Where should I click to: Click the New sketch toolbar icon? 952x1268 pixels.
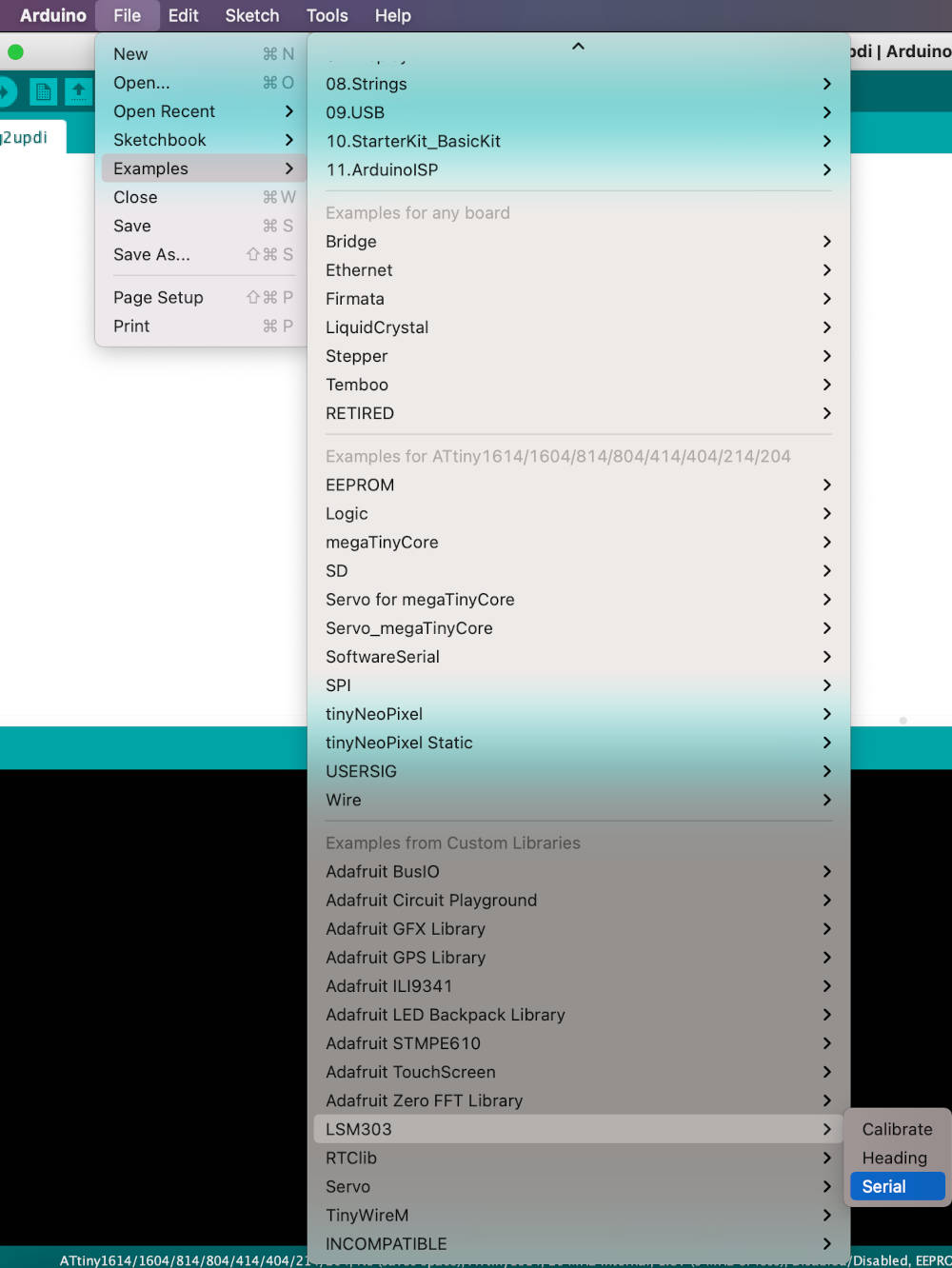point(43,92)
